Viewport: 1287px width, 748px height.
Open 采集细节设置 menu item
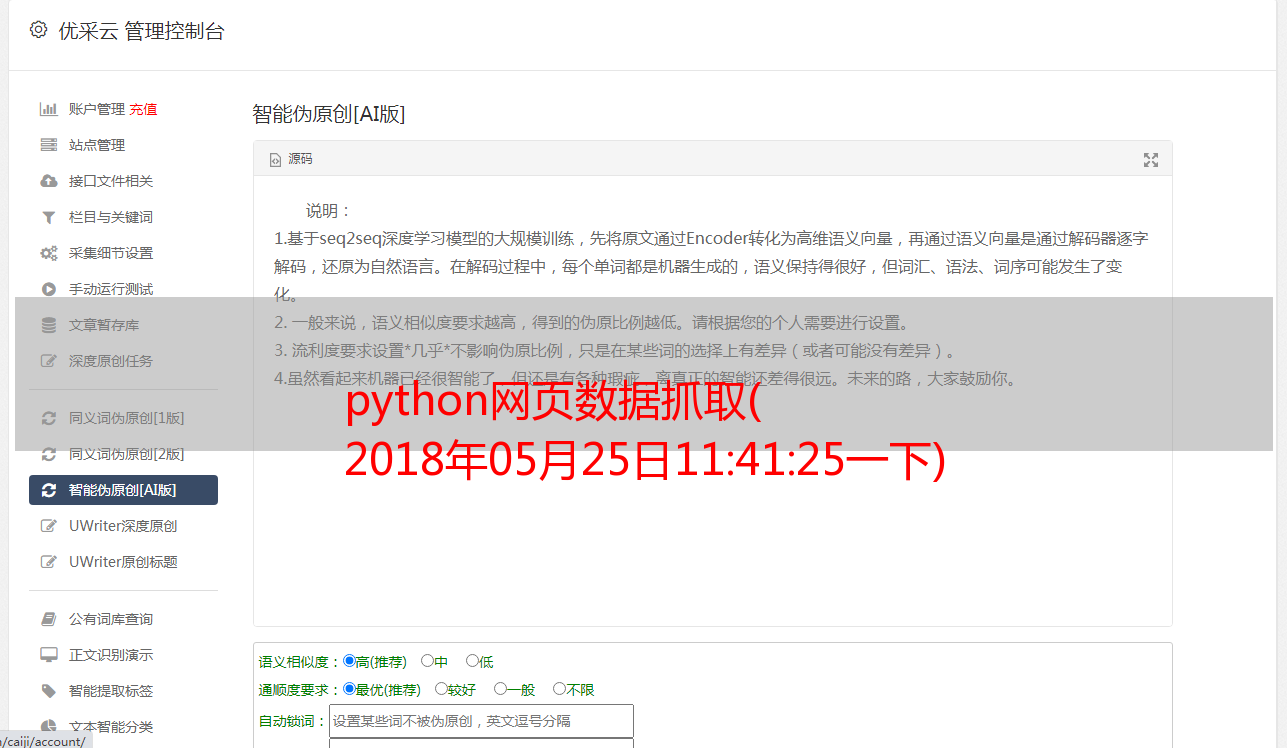click(111, 253)
